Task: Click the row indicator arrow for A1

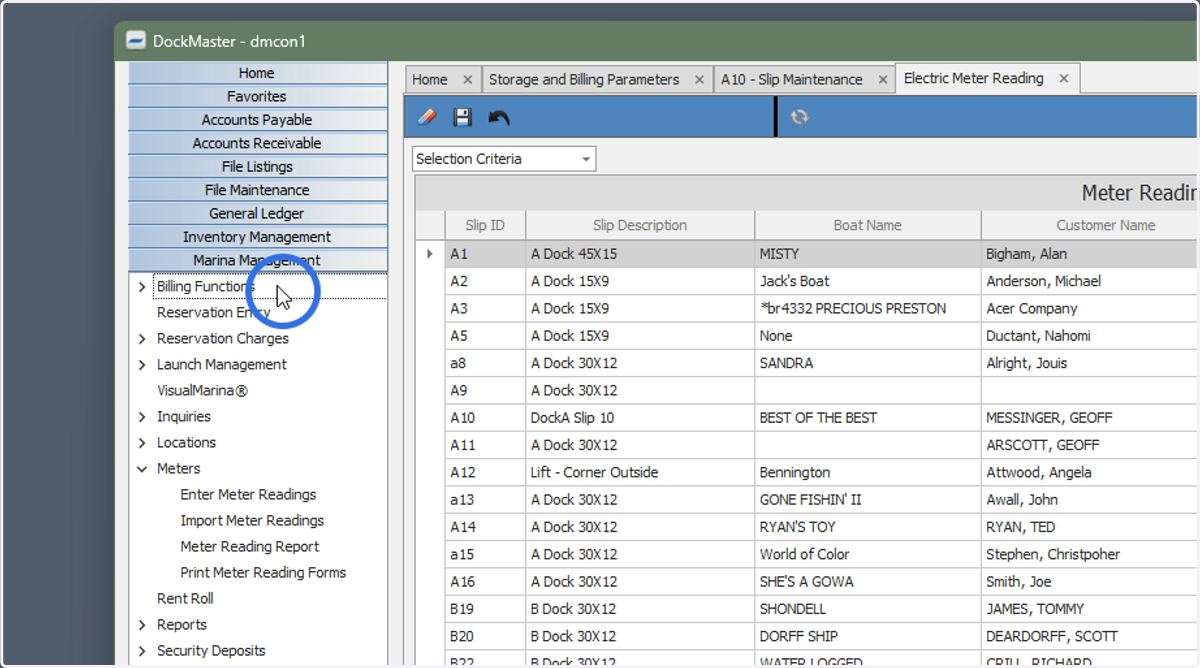Action: tap(430, 254)
